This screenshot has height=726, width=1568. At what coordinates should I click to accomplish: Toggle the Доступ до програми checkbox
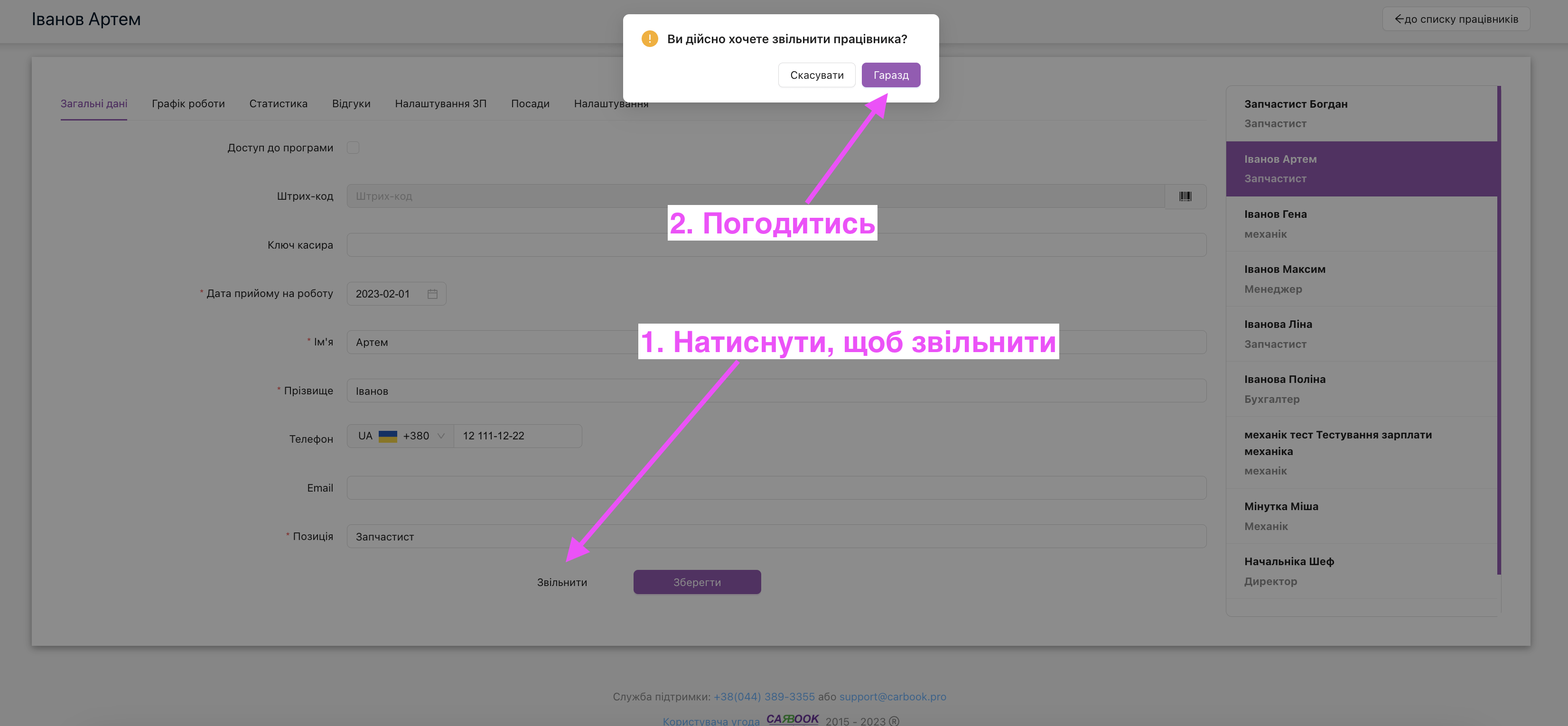point(353,148)
